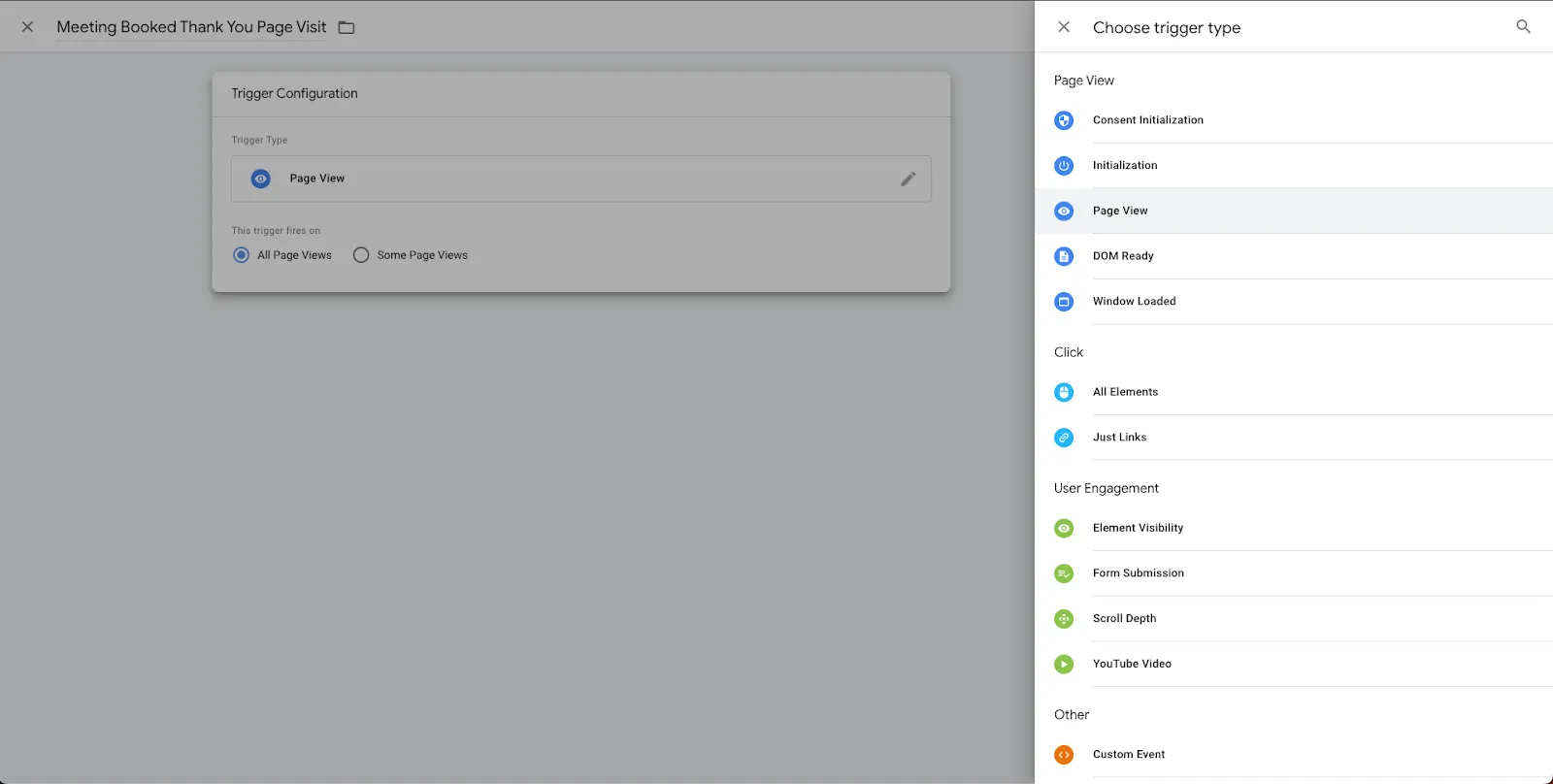
Task: Choose Custom Event trigger
Action: click(1294, 755)
